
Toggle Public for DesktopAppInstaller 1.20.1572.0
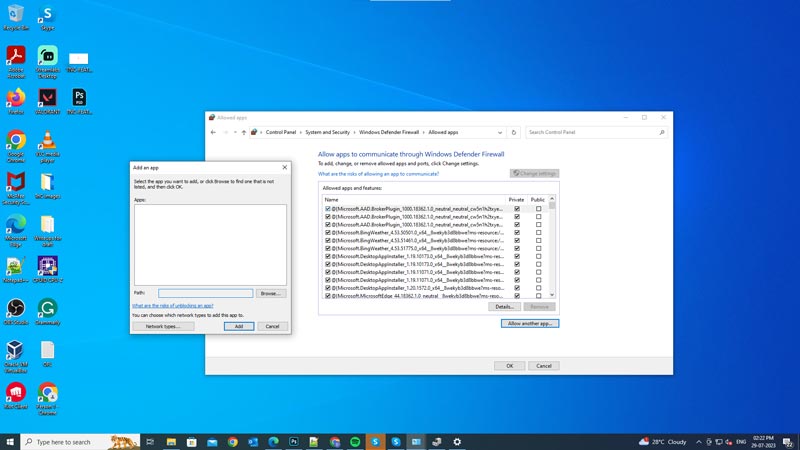click(538, 288)
